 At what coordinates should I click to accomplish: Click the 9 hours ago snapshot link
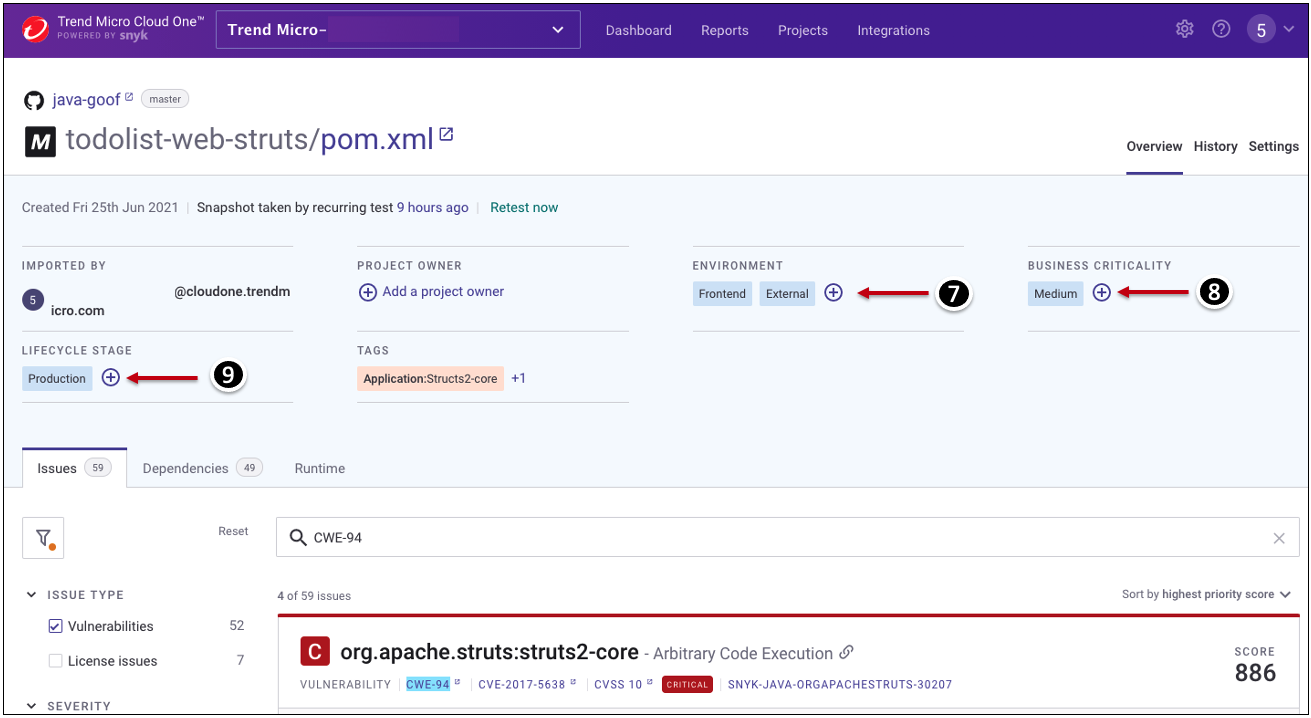pyautogui.click(x=432, y=208)
